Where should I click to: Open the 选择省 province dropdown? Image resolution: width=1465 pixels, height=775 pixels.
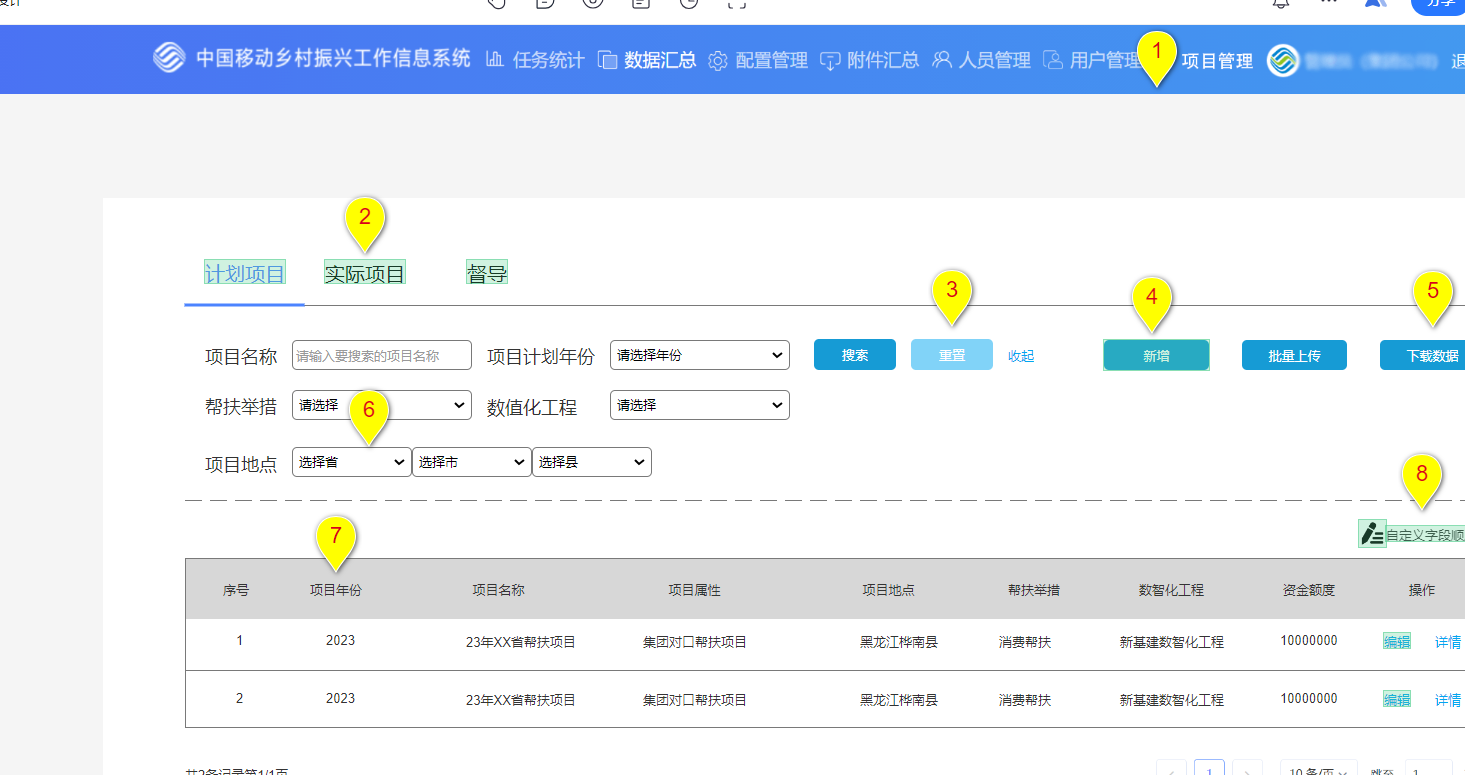[351, 462]
